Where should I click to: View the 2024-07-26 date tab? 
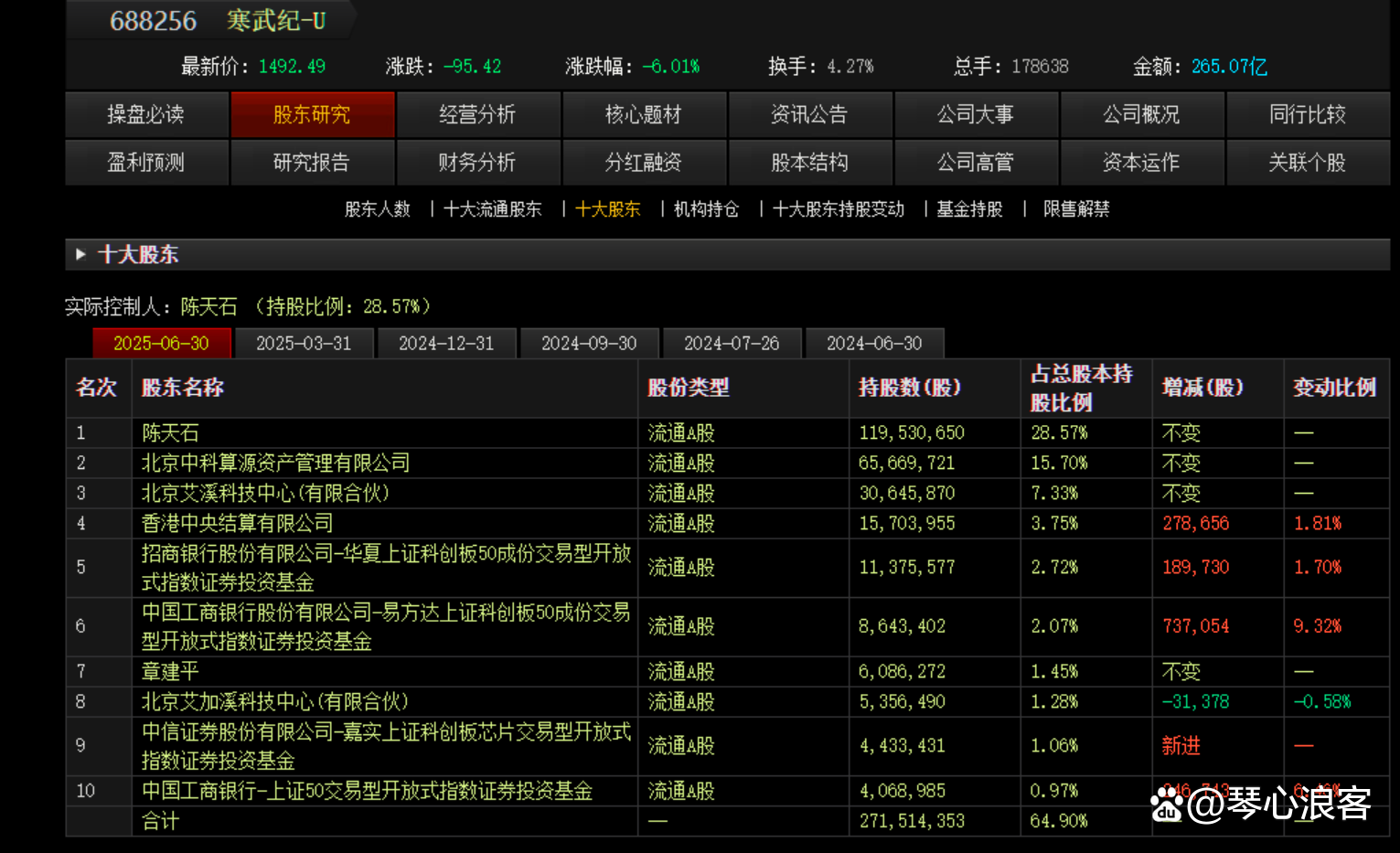click(732, 343)
